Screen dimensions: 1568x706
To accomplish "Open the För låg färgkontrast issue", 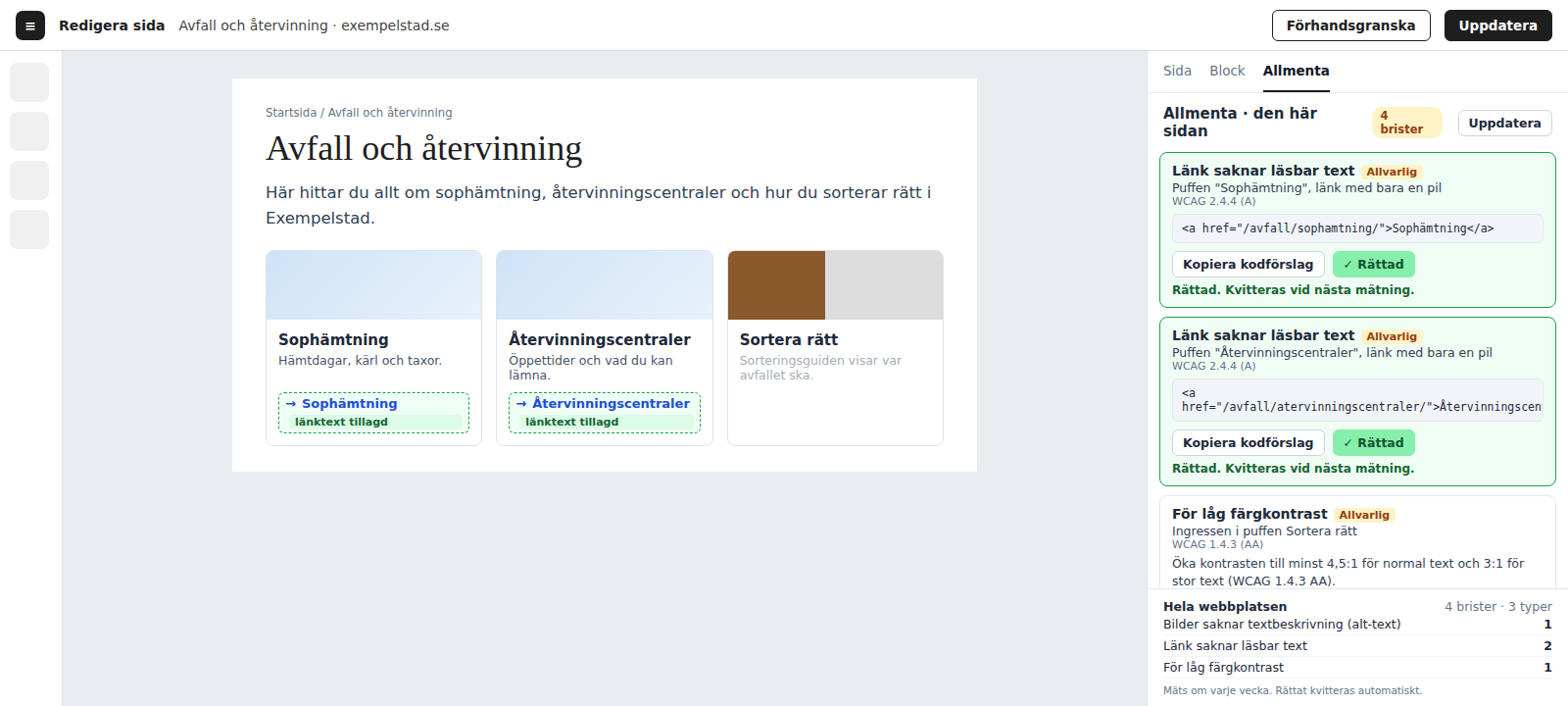I will click(1357, 542).
